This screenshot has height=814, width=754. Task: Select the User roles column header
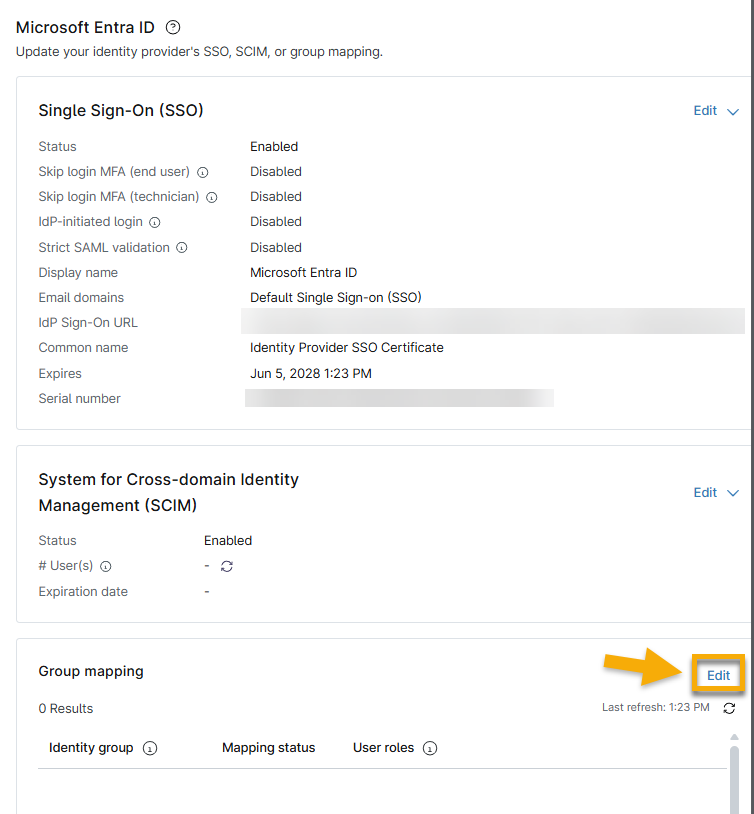coord(383,748)
